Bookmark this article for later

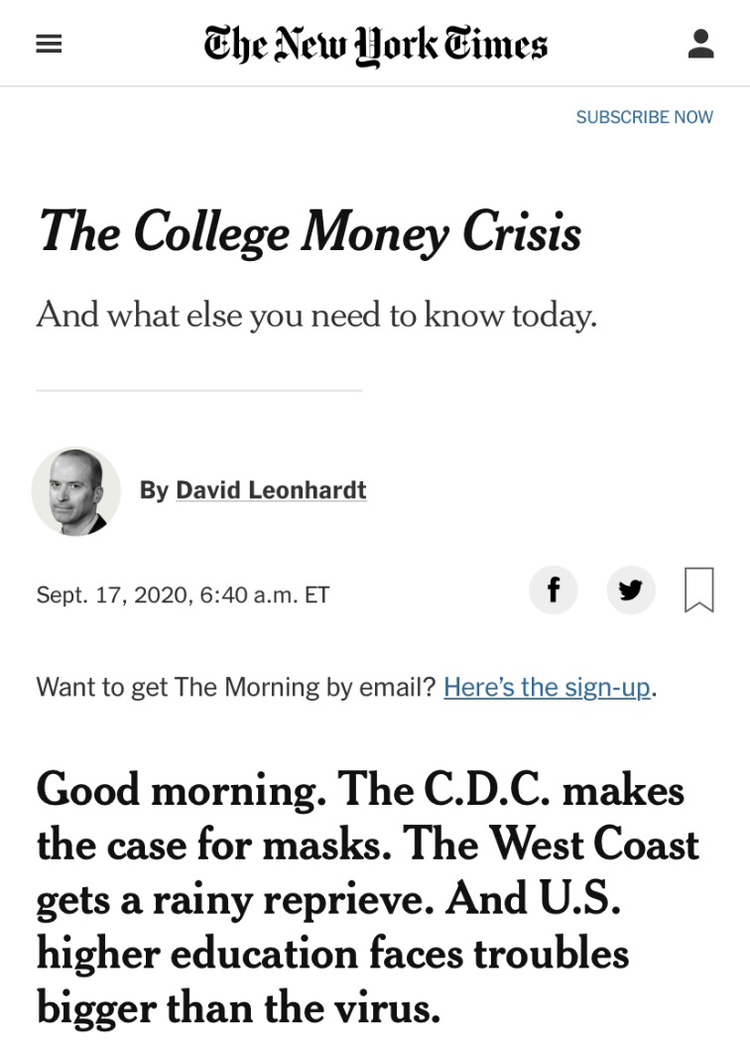tap(699, 590)
